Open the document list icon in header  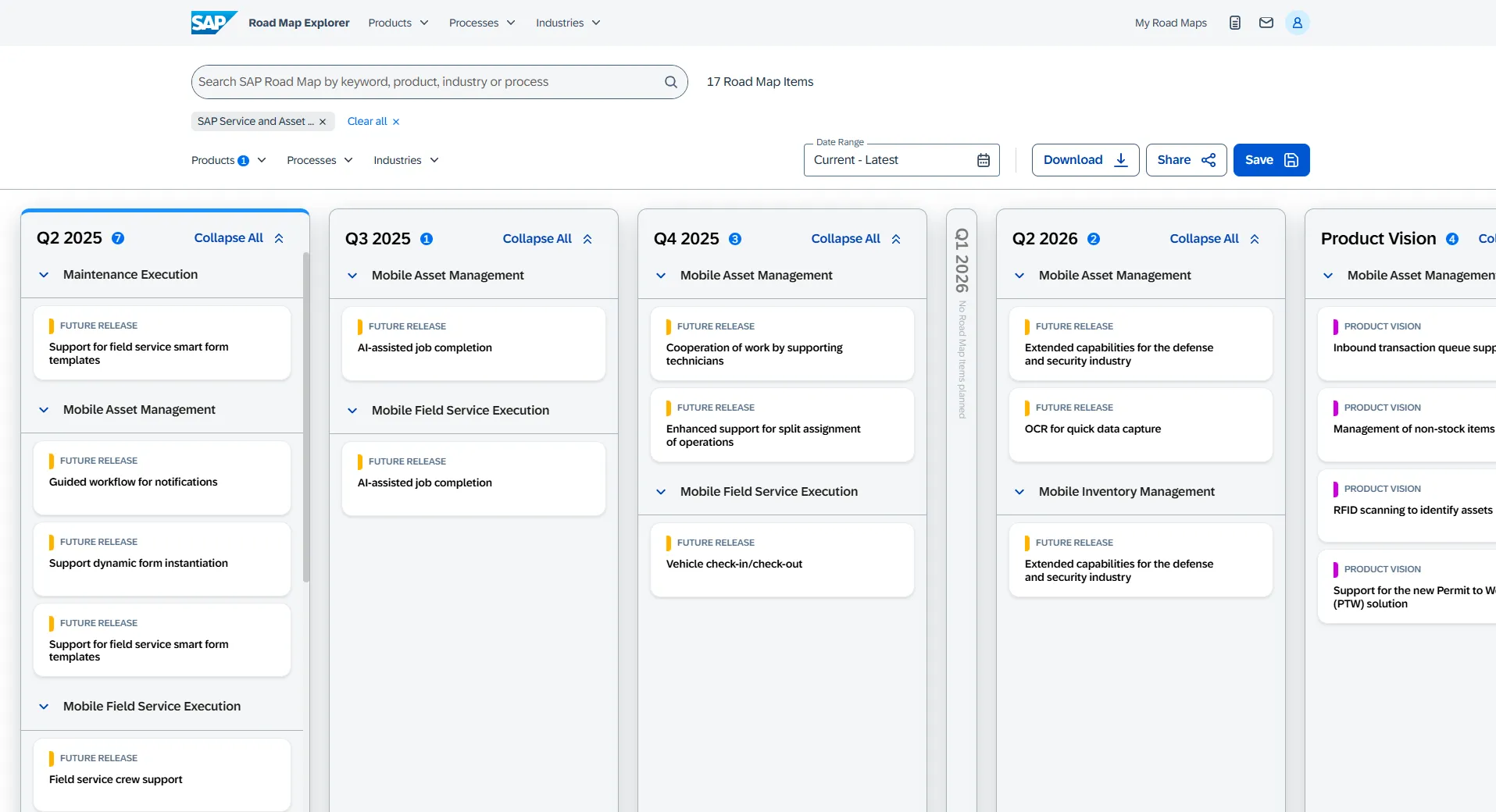click(x=1234, y=23)
